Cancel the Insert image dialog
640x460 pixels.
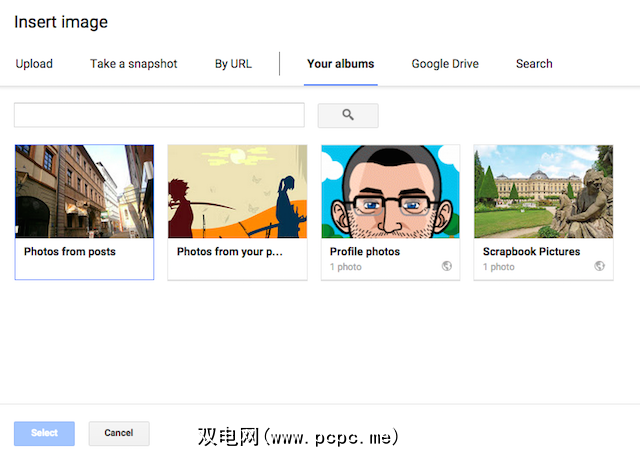click(119, 433)
